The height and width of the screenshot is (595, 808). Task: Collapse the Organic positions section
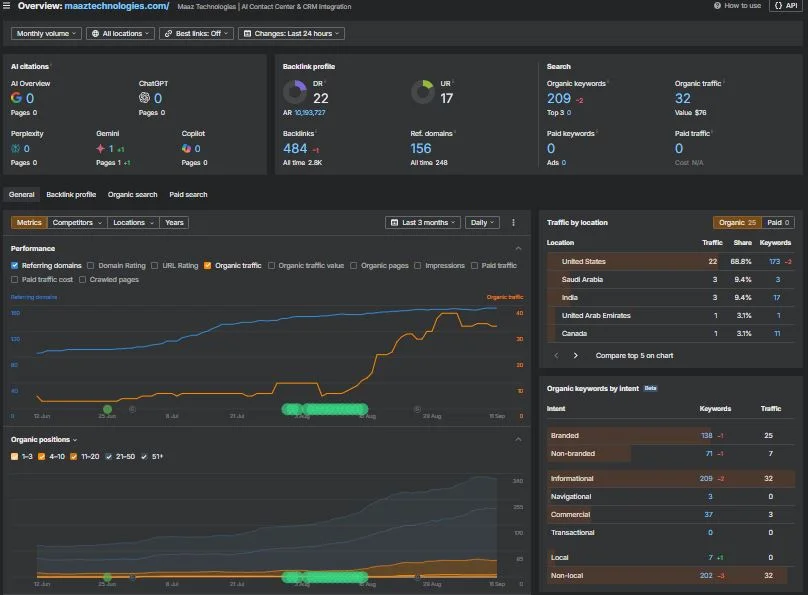click(518, 439)
